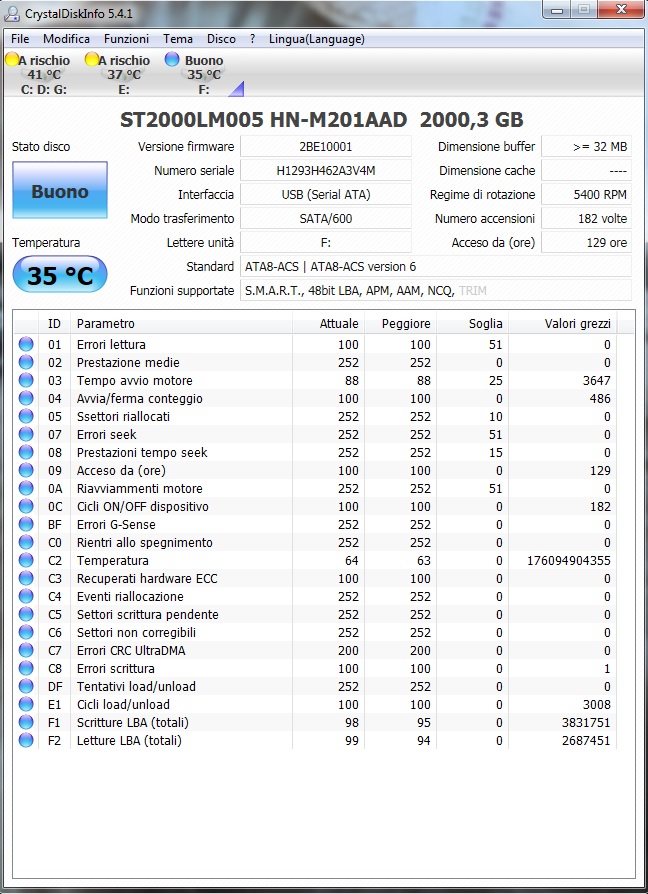The image size is (648, 894).
Task: Click the SATA/600 transfer mode field
Action: coord(326,218)
